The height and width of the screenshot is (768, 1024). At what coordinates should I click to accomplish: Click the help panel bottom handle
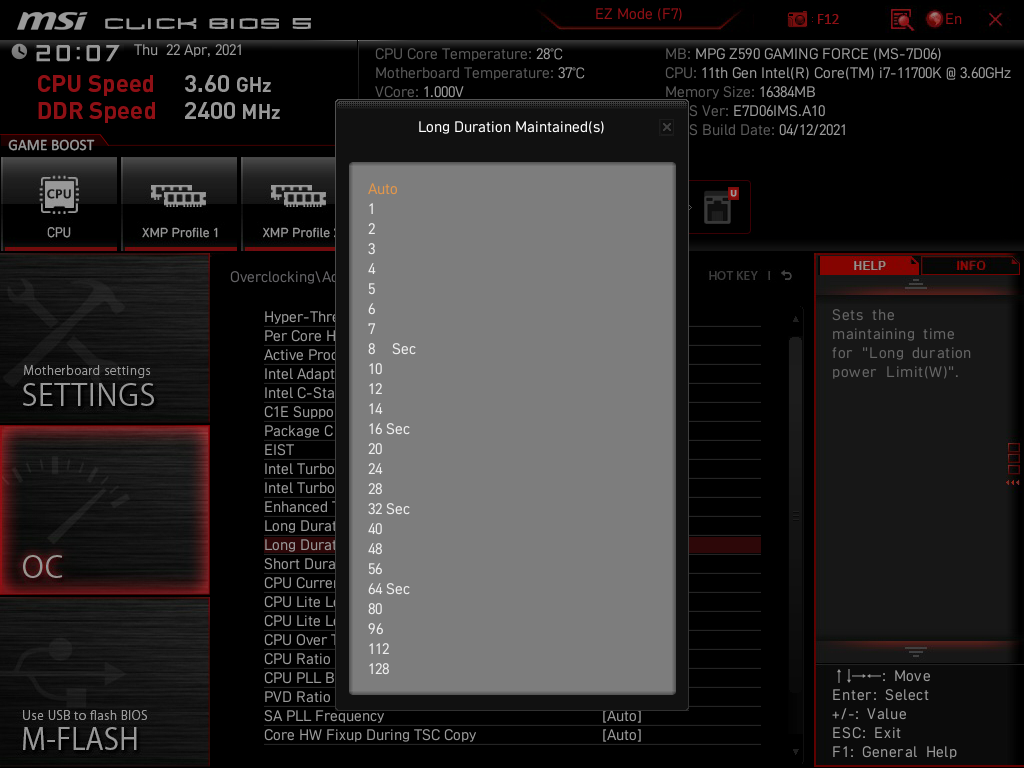(916, 652)
